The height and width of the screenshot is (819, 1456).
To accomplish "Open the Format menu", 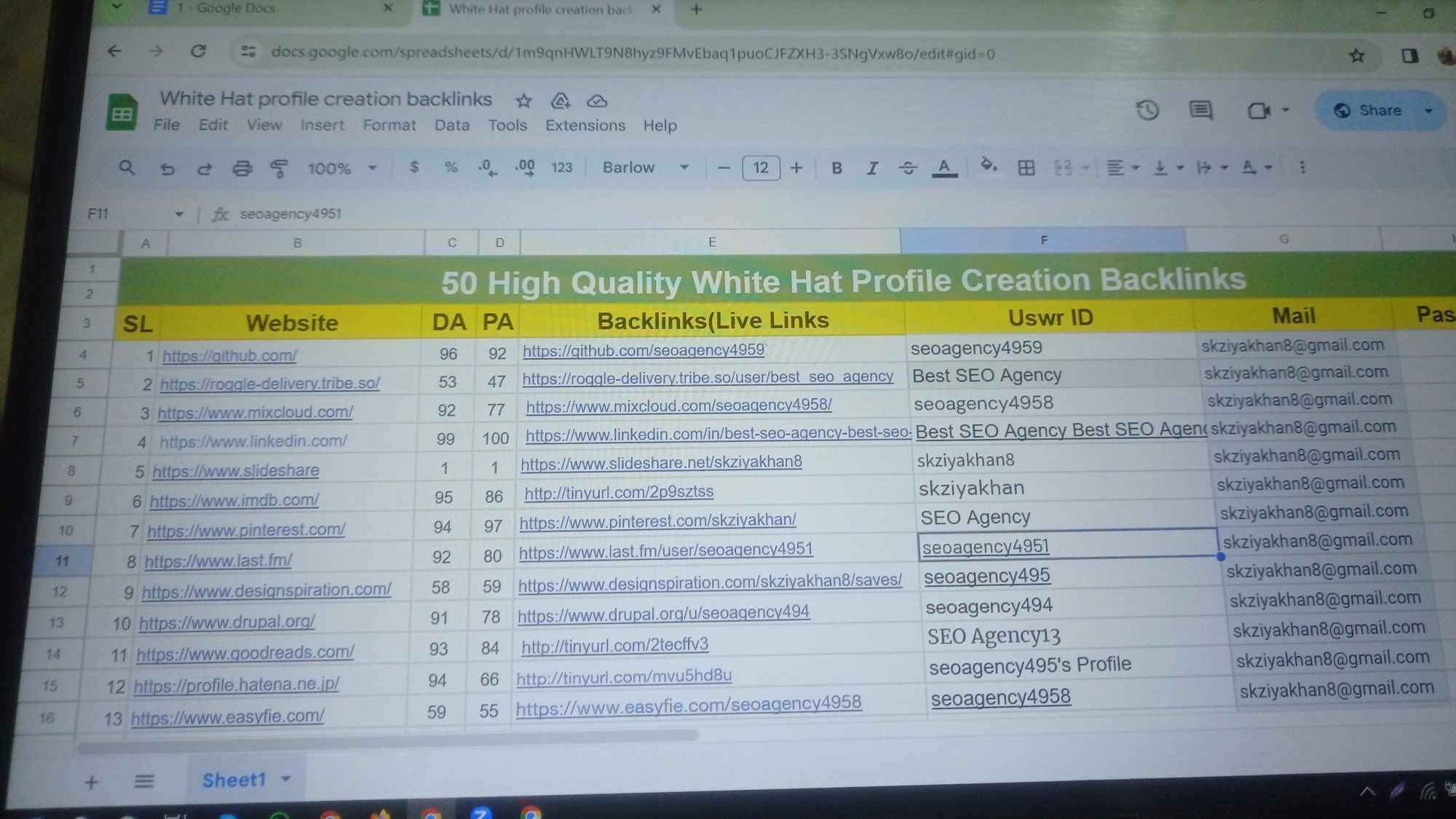I will tap(389, 125).
